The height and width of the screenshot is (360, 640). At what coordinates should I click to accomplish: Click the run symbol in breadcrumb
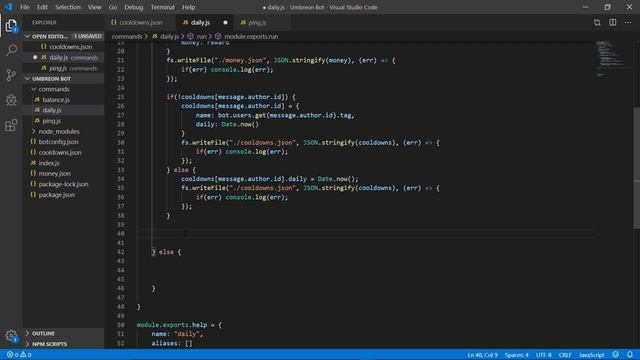click(x=197, y=36)
